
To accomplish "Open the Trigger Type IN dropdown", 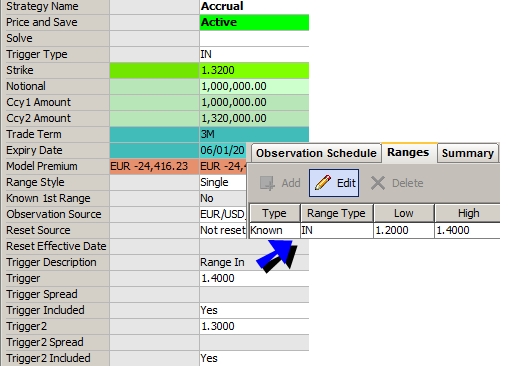I will coord(254,54).
